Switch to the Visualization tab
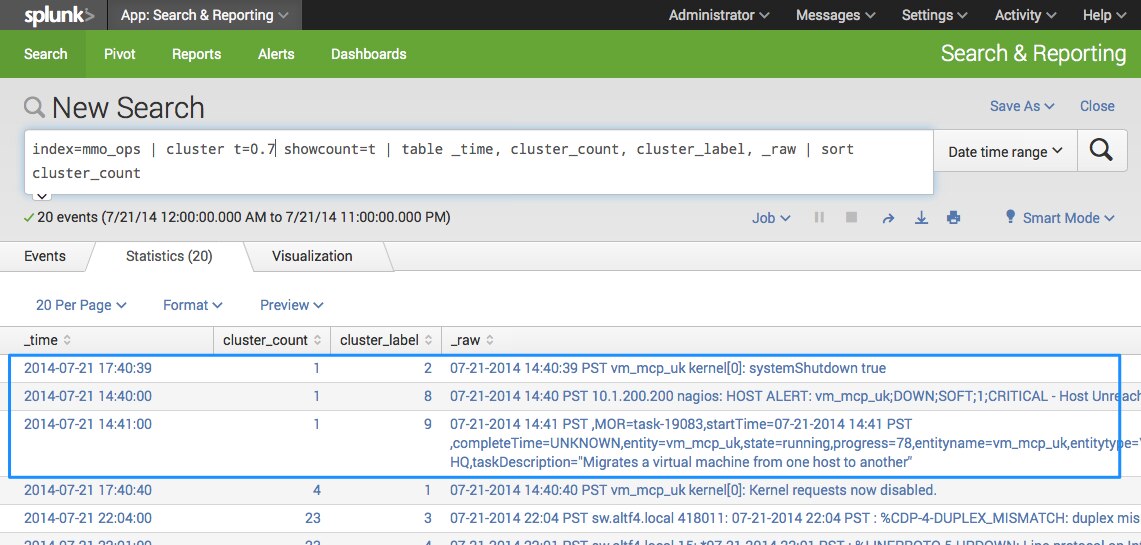 pyautogui.click(x=312, y=256)
